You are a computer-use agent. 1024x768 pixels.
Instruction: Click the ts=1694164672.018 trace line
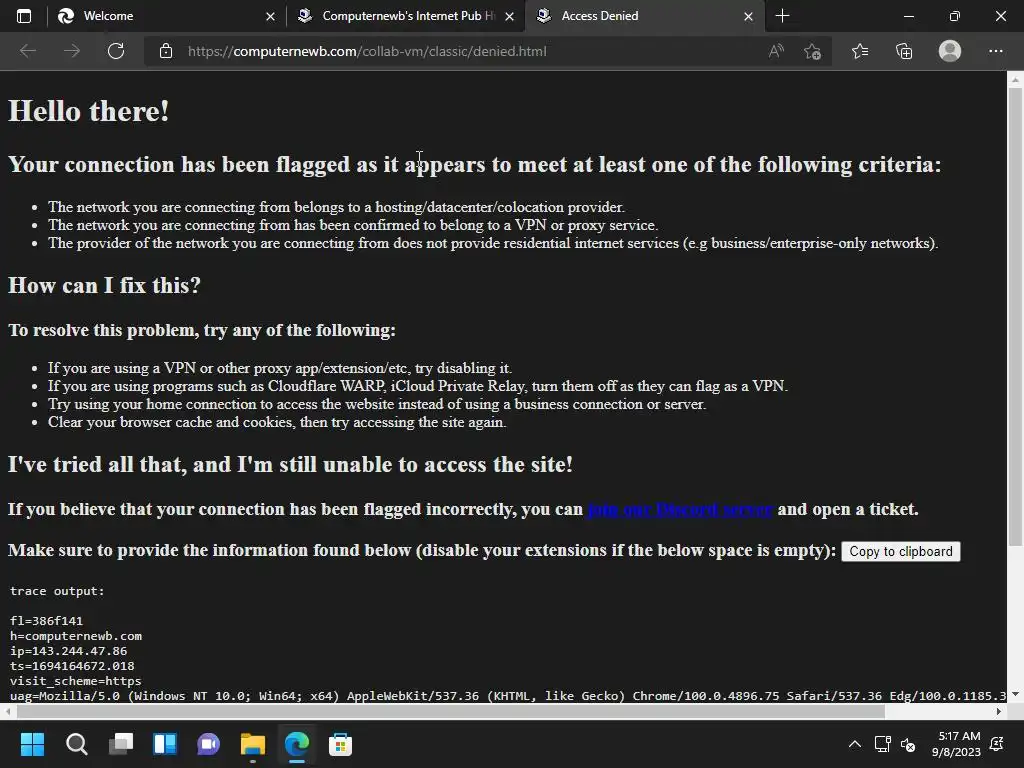coord(72,666)
